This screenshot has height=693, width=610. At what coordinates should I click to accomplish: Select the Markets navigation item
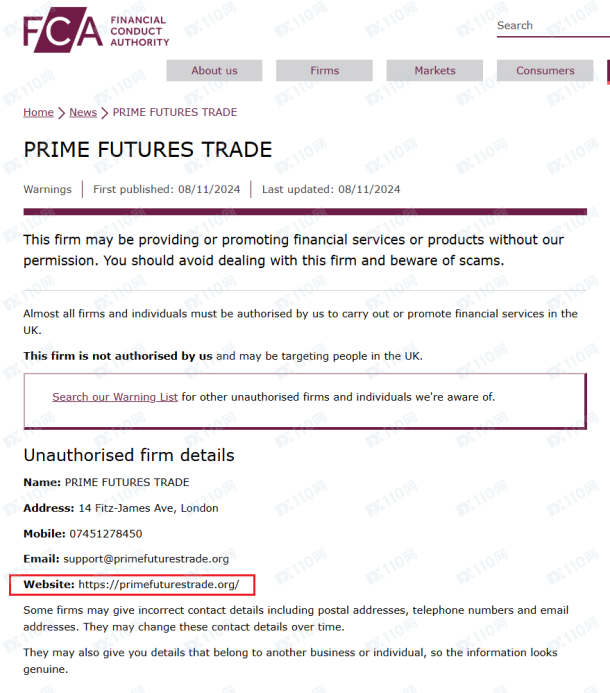[435, 71]
